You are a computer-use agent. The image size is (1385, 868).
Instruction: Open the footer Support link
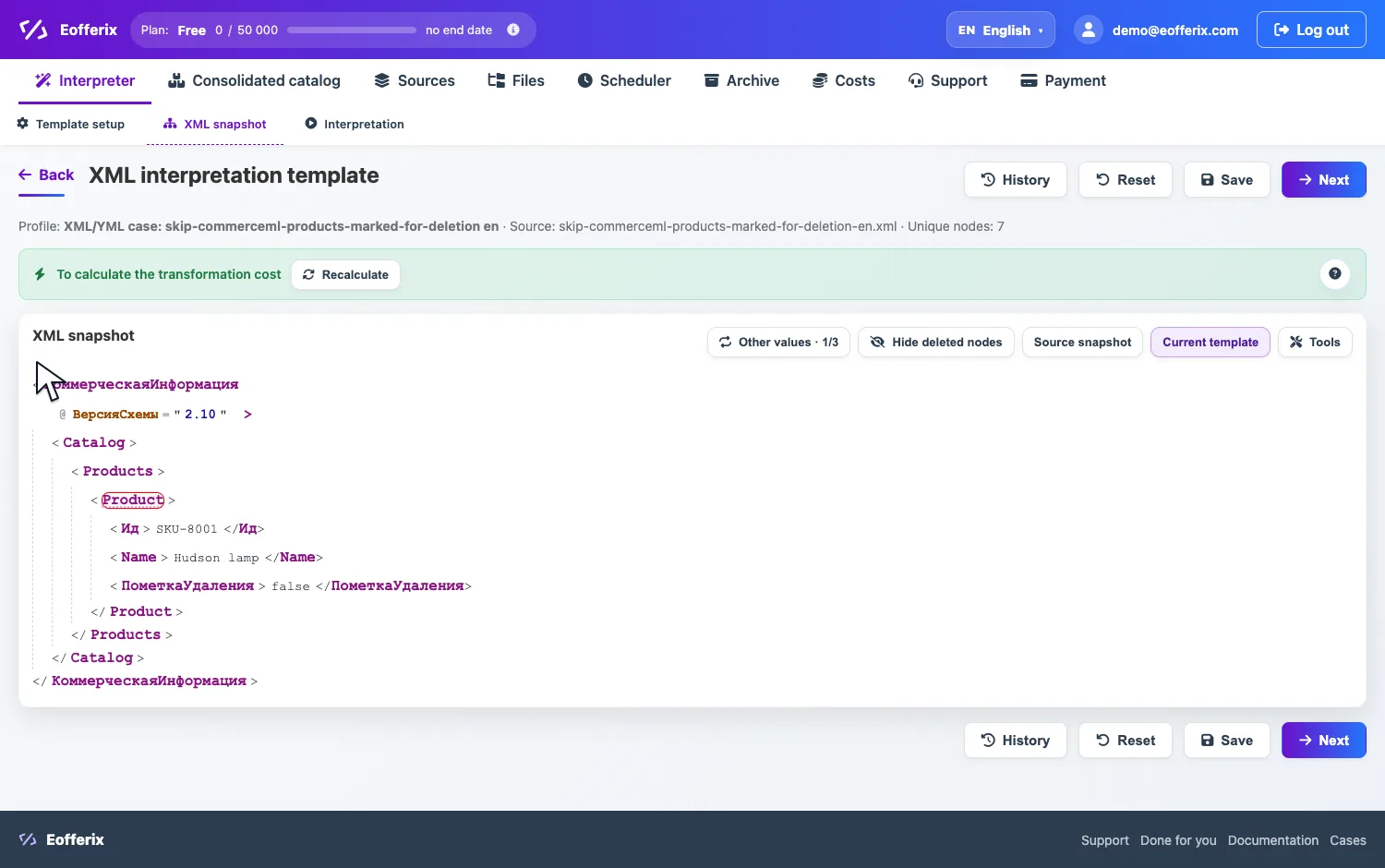(x=1105, y=840)
